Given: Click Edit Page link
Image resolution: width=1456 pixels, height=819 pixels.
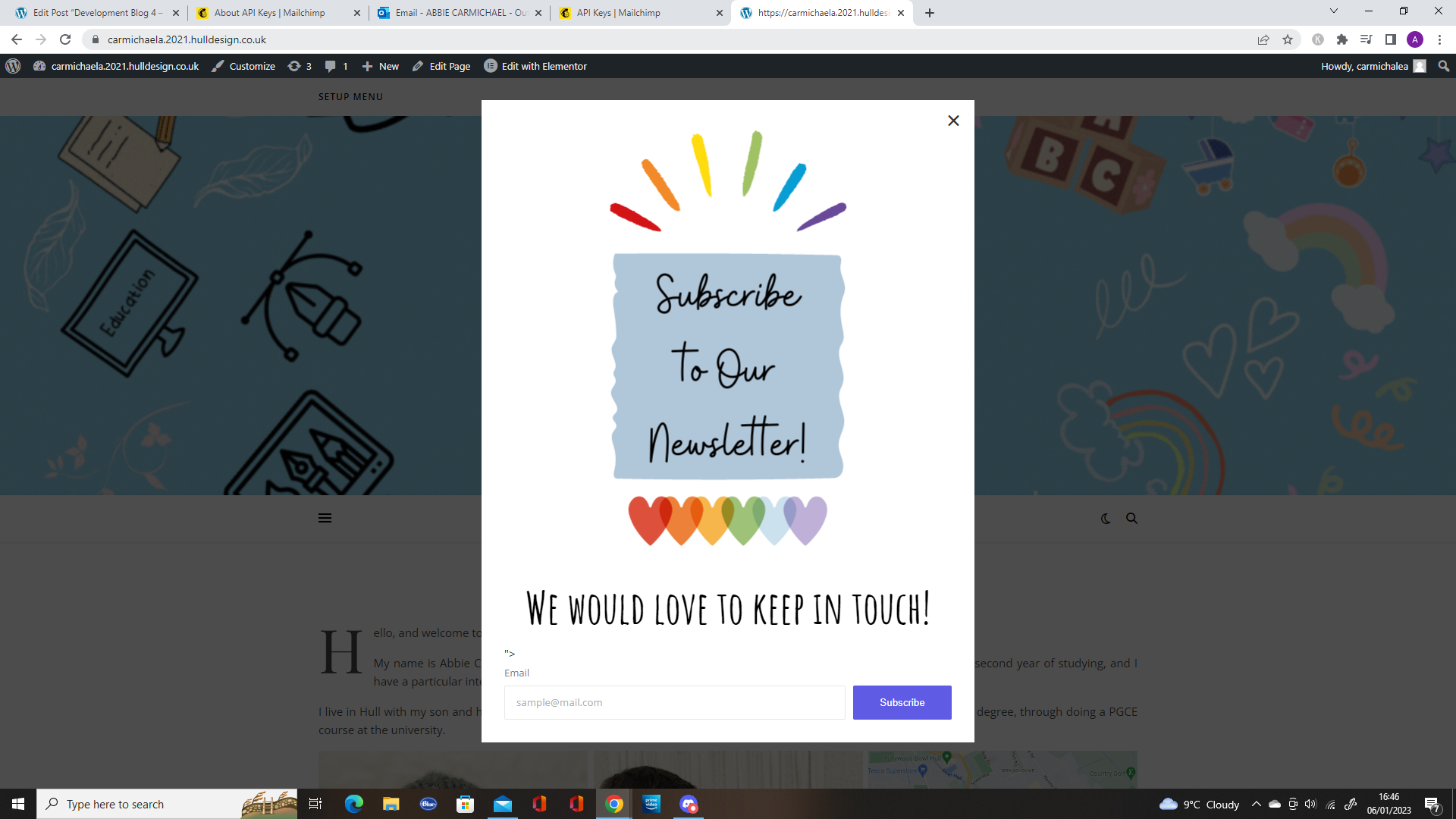Looking at the screenshot, I should tap(441, 66).
